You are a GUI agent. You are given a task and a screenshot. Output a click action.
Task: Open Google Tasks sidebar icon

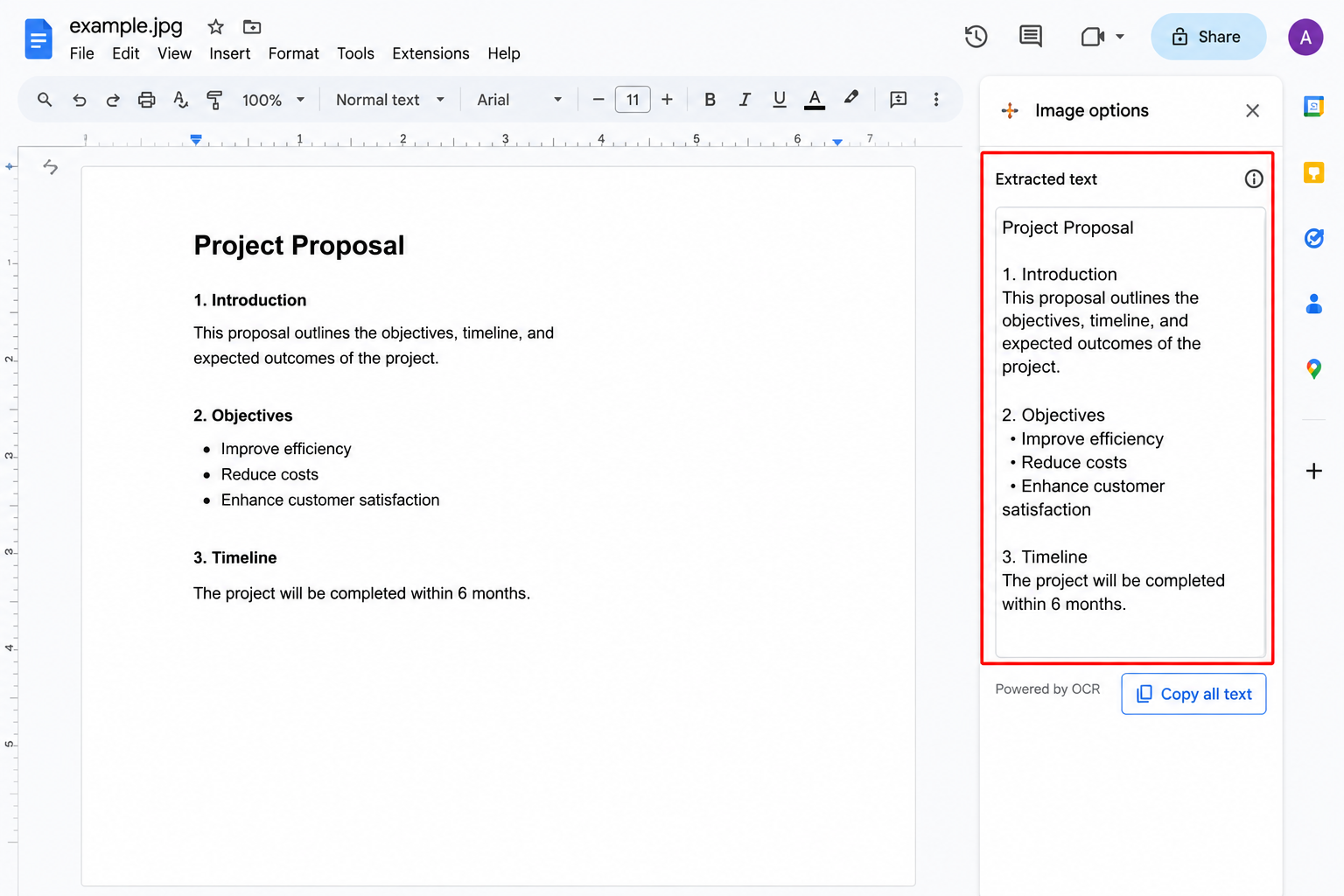coord(1313,238)
